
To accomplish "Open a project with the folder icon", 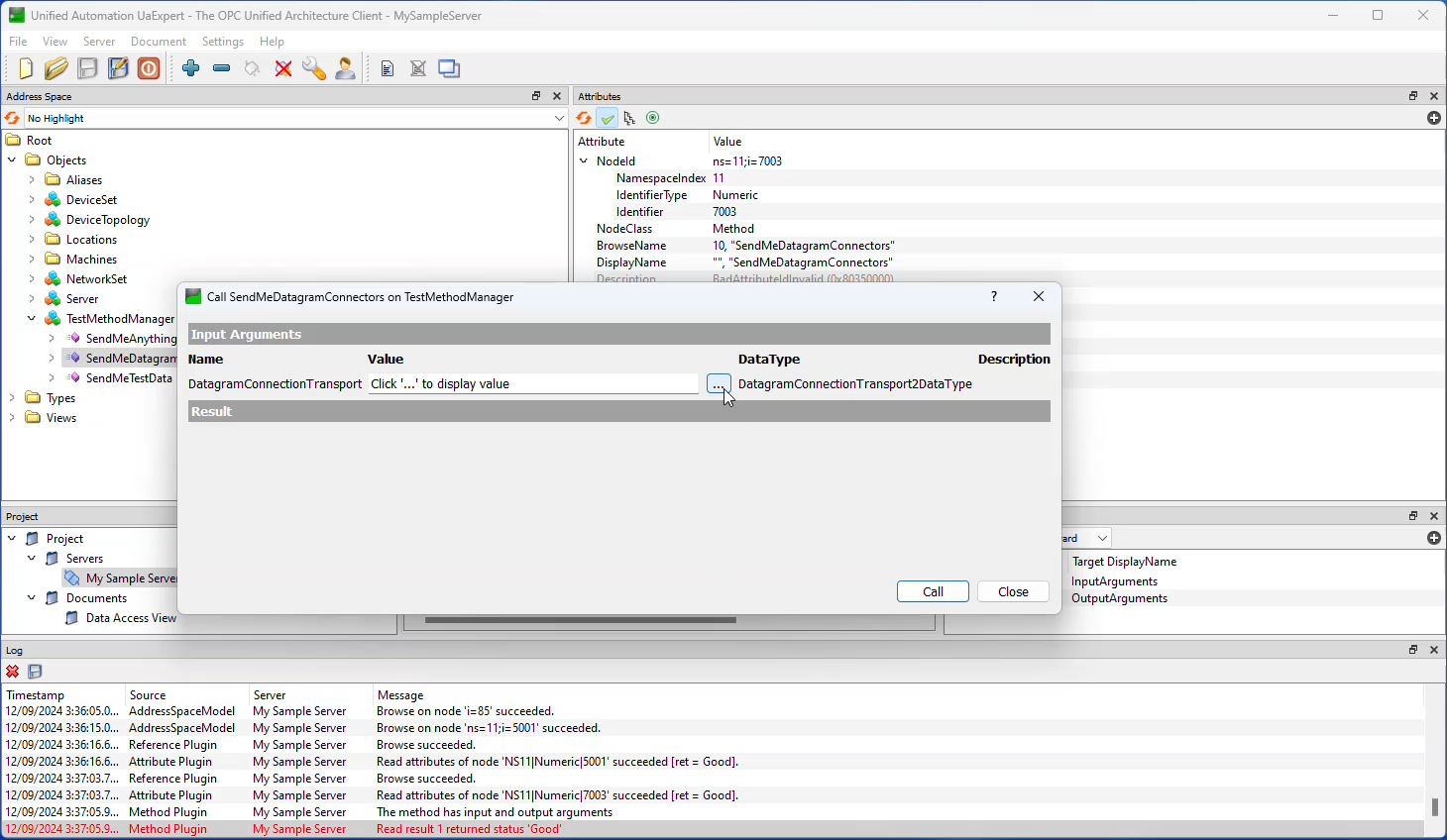I will pyautogui.click(x=56, y=68).
